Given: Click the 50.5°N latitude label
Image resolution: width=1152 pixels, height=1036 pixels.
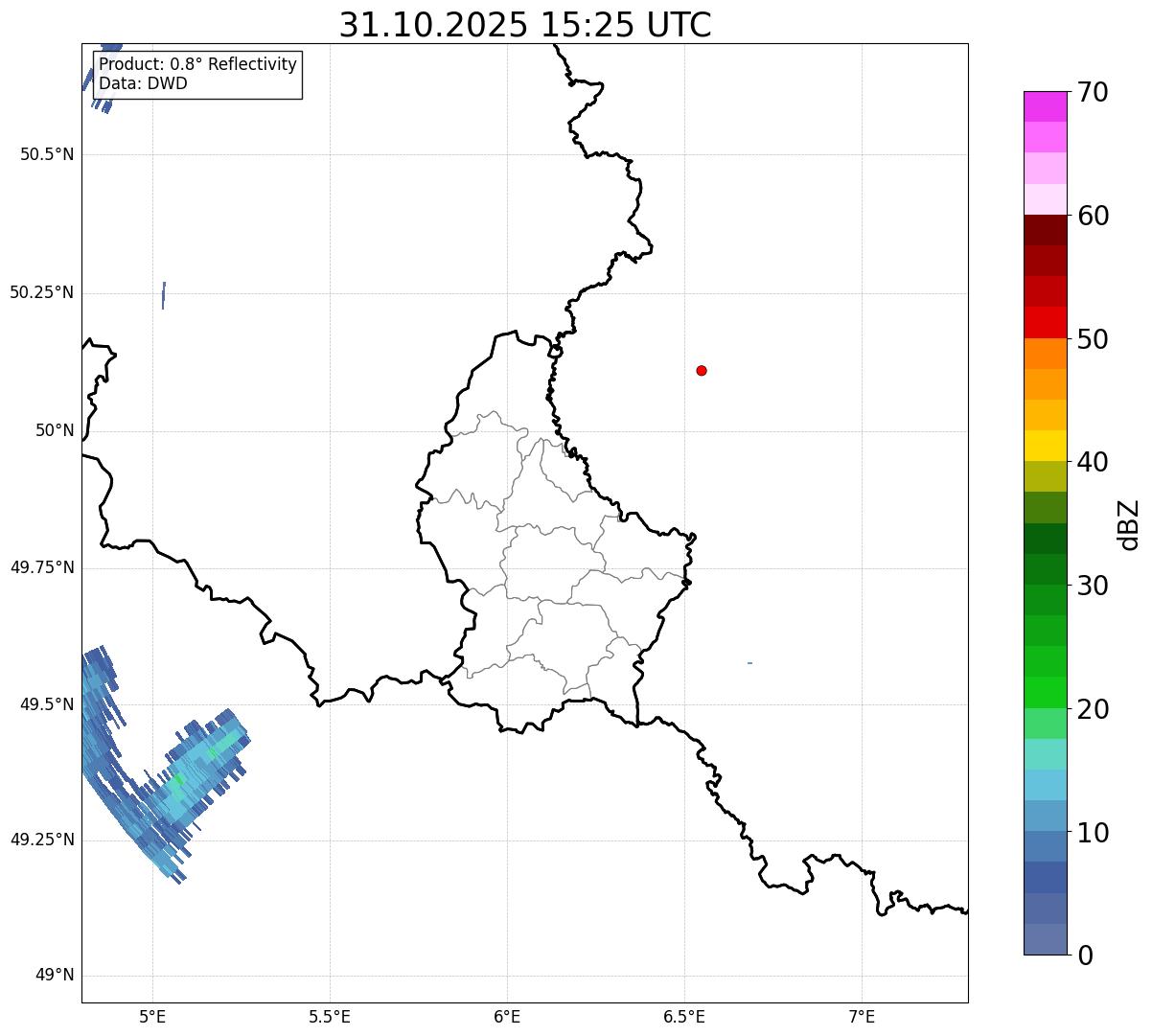Looking at the screenshot, I should 47,154.
